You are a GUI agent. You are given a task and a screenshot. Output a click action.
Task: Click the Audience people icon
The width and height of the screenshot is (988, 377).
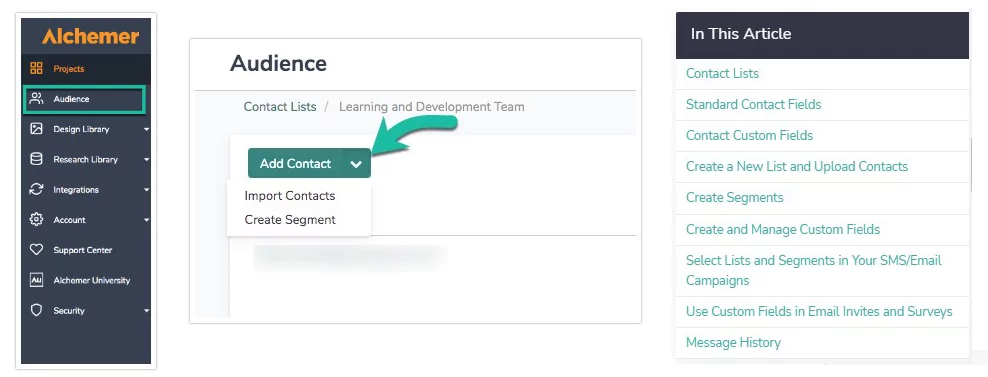click(37, 98)
